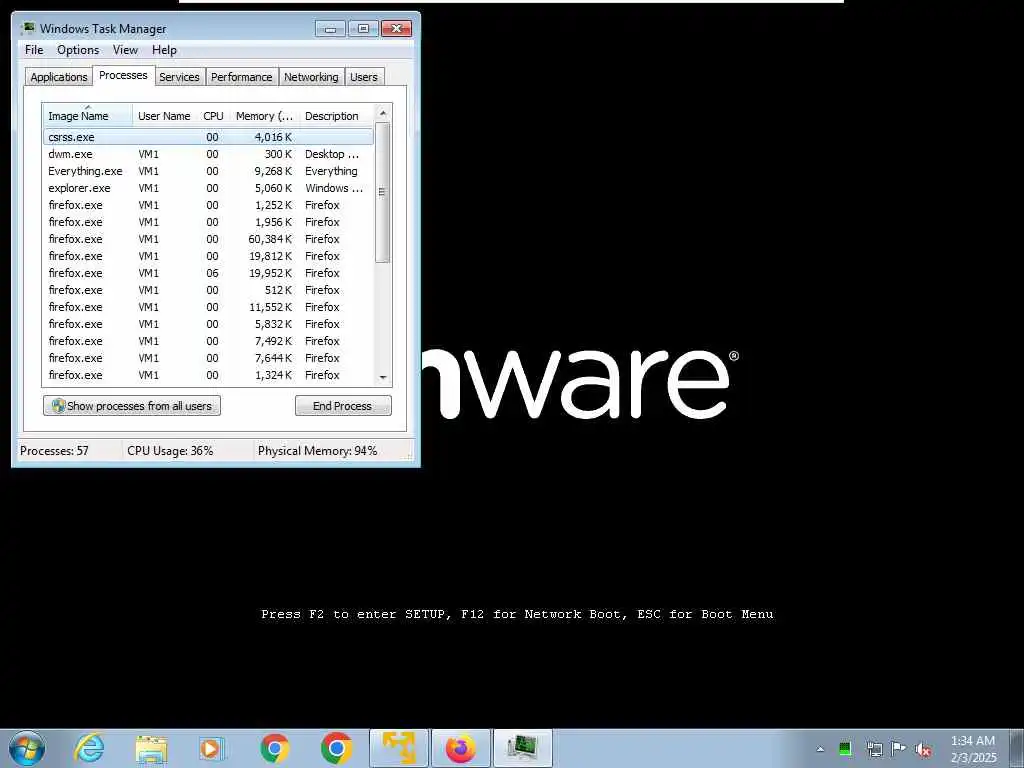
Task: Click Processes: 57 in status bar
Action: pos(54,451)
